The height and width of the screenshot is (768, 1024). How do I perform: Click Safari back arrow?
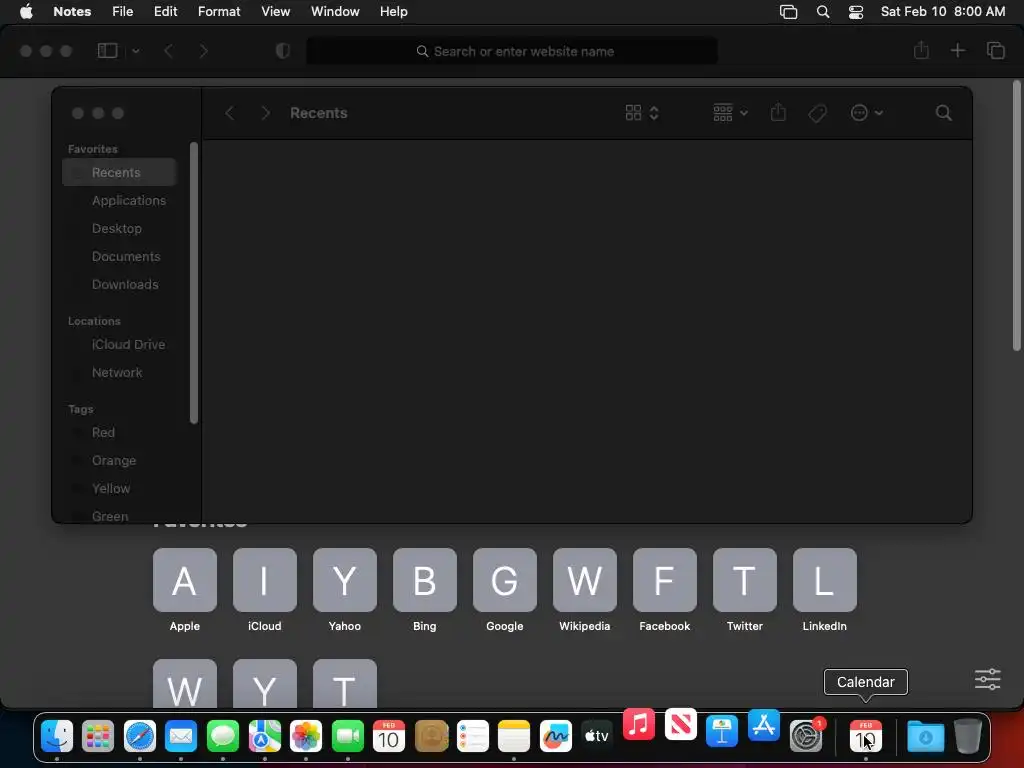pos(168,51)
